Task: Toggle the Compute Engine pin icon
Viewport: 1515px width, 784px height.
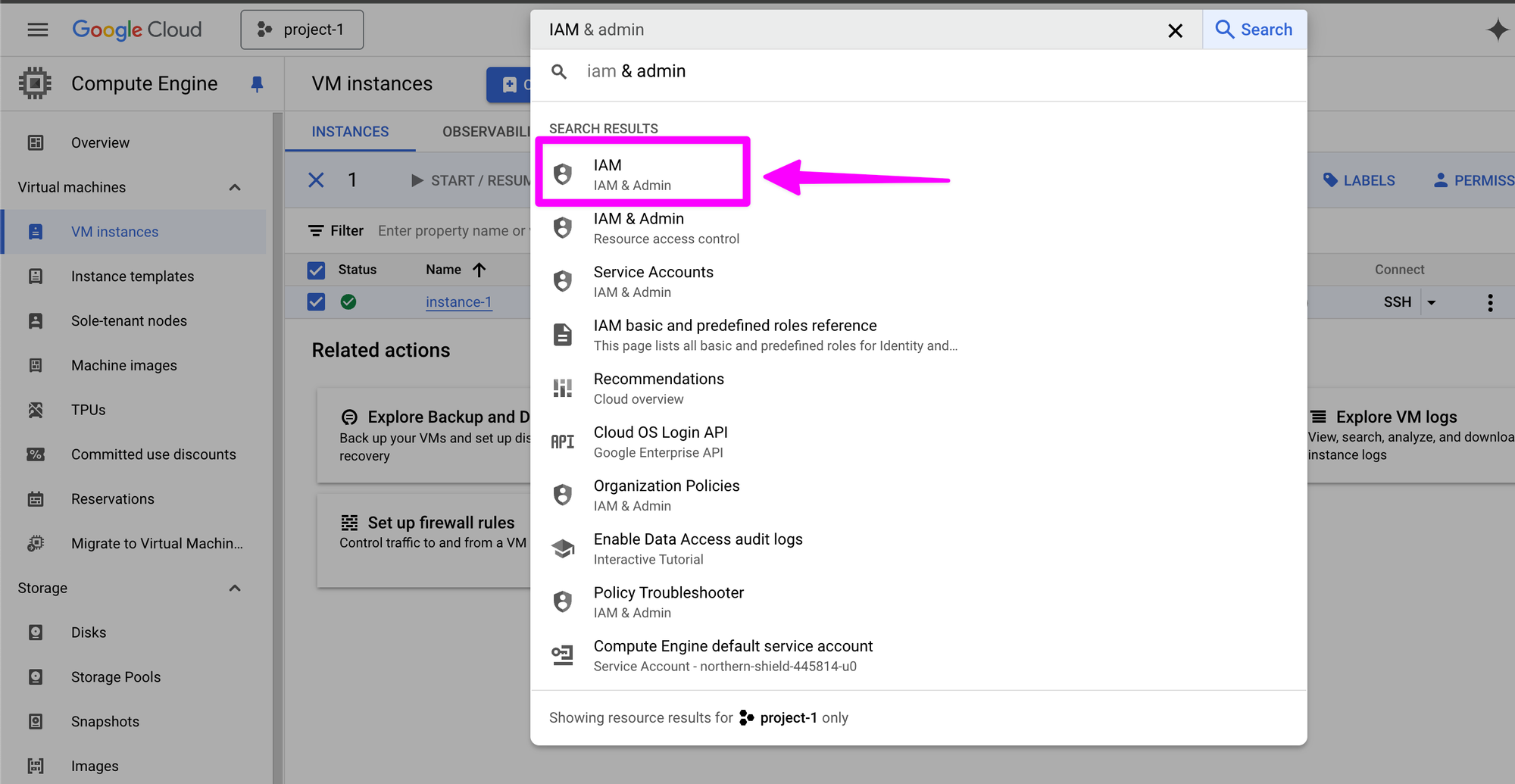Action: [x=257, y=84]
